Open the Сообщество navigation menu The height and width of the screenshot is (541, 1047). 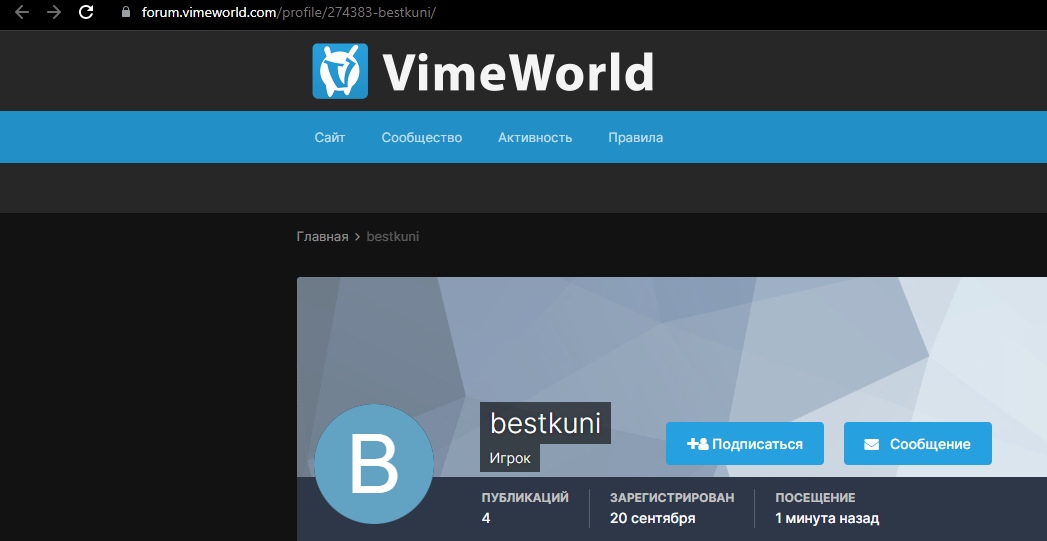(421, 137)
